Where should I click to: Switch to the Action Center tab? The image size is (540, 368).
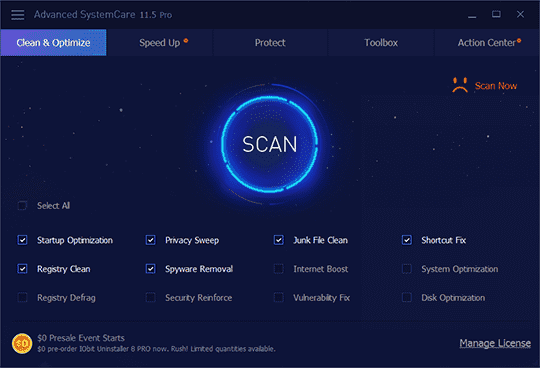click(486, 43)
